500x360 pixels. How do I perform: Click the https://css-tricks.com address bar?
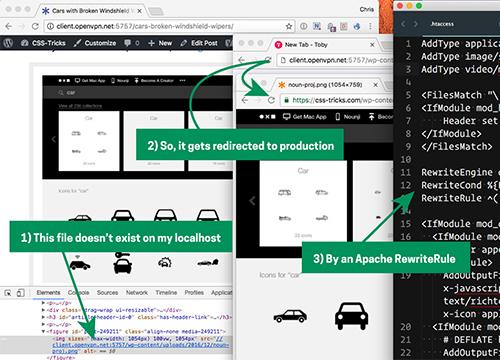337,100
